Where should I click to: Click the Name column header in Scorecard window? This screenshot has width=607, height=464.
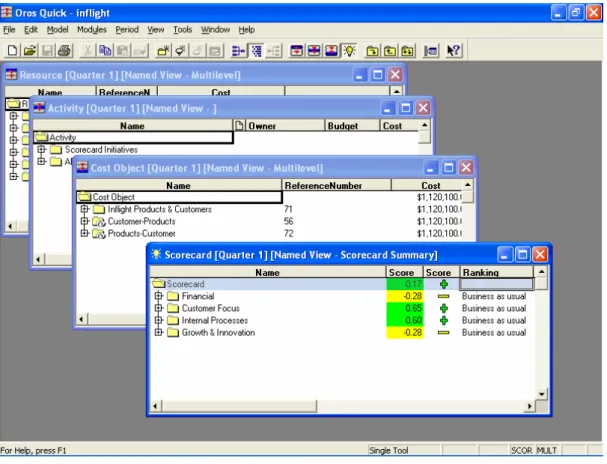267,272
